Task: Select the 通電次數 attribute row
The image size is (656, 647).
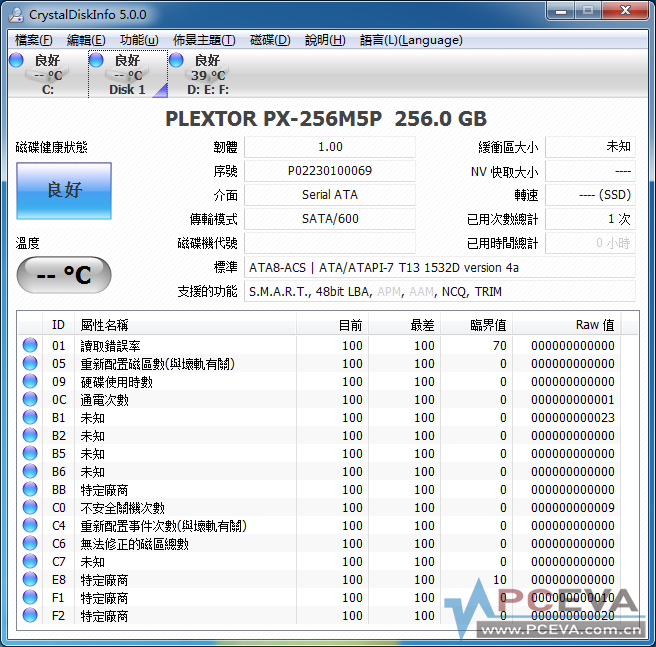Action: pyautogui.click(x=320, y=399)
